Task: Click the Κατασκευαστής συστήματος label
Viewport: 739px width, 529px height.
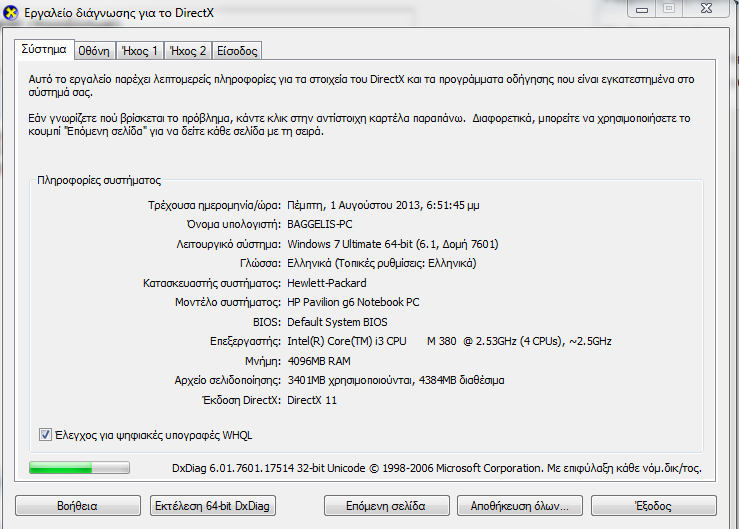Action: click(212, 283)
